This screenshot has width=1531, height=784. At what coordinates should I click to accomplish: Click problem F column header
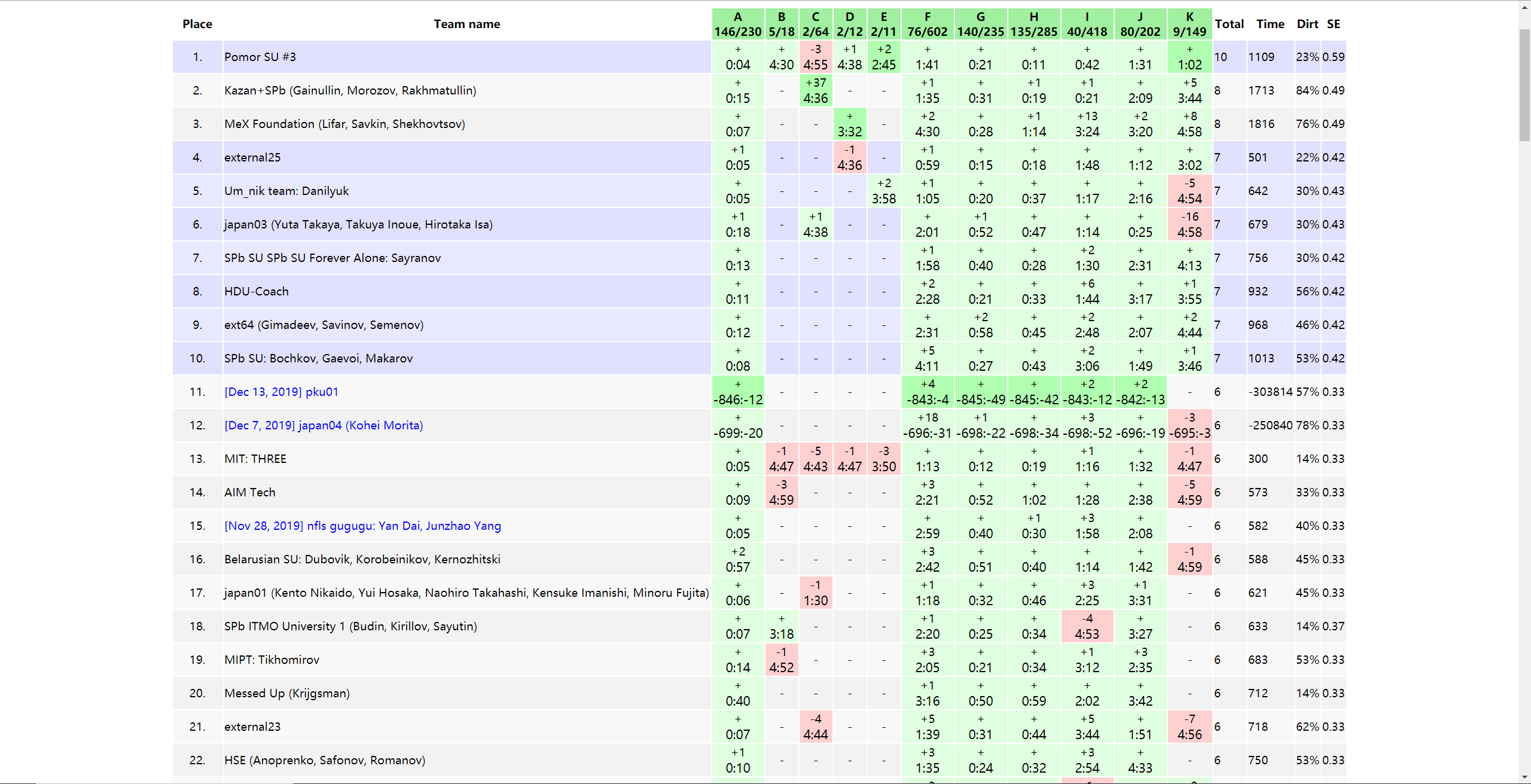pyautogui.click(x=927, y=24)
